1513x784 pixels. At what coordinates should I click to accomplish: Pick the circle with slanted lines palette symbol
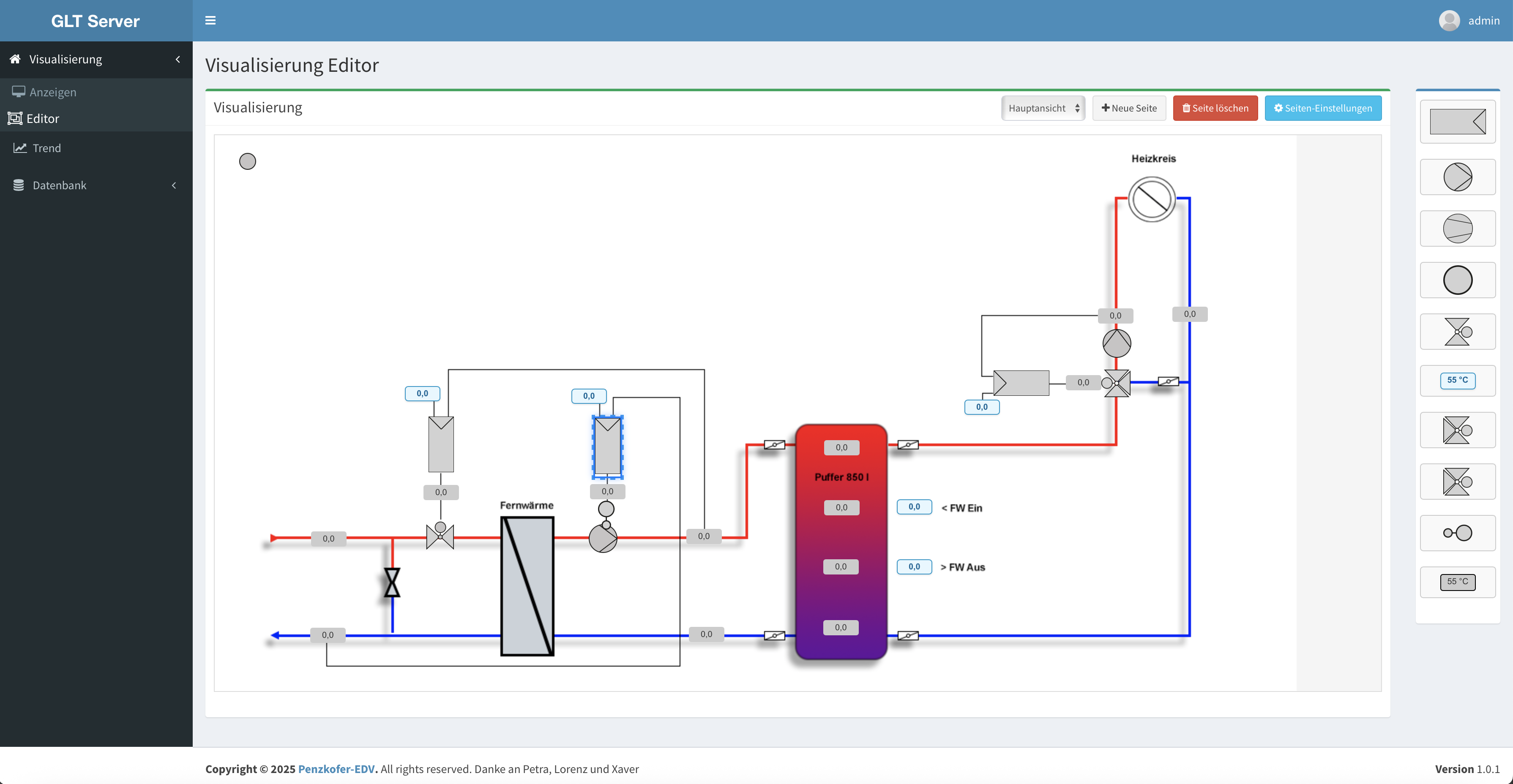[1457, 229]
